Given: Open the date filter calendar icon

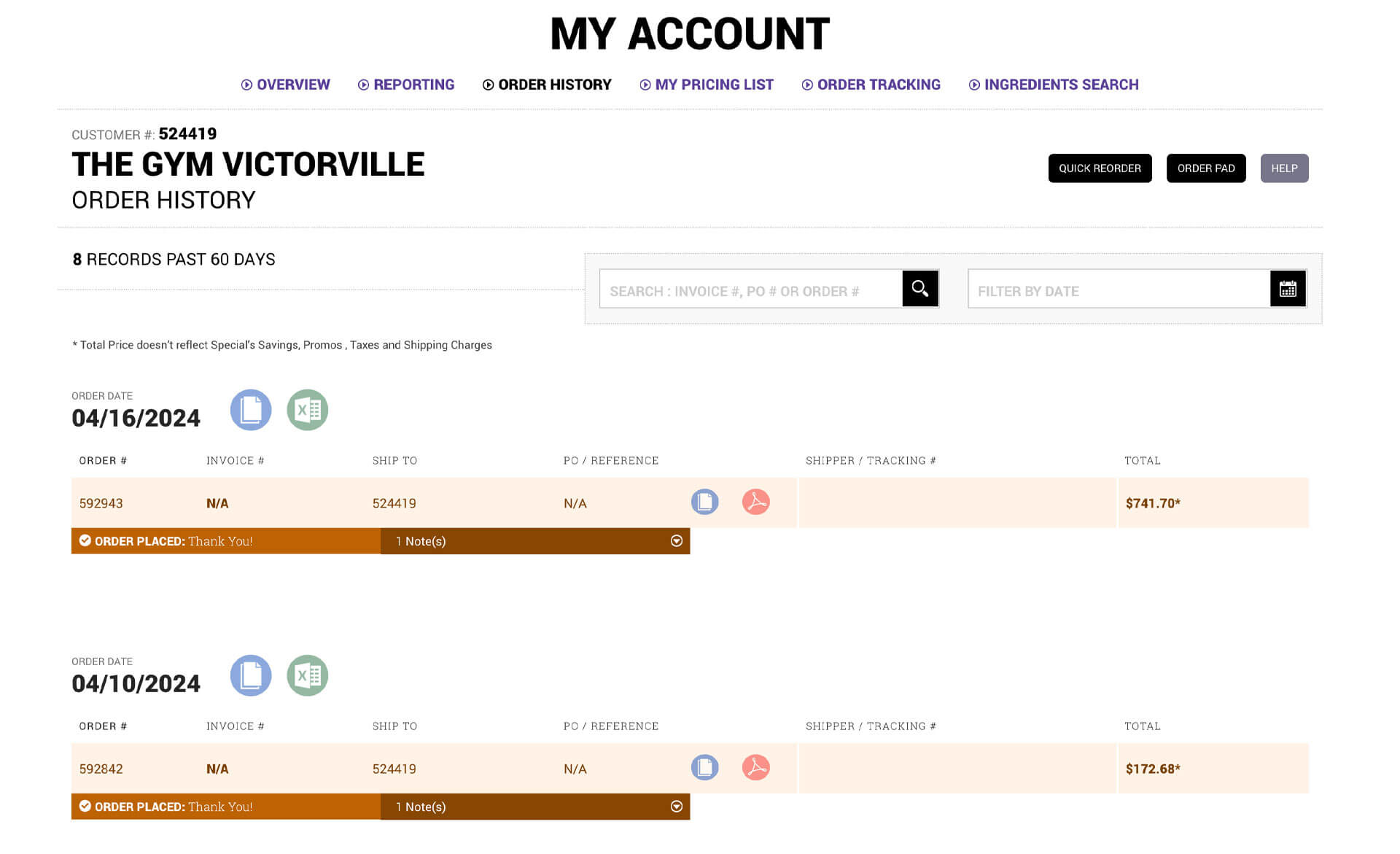Looking at the screenshot, I should (1287, 289).
